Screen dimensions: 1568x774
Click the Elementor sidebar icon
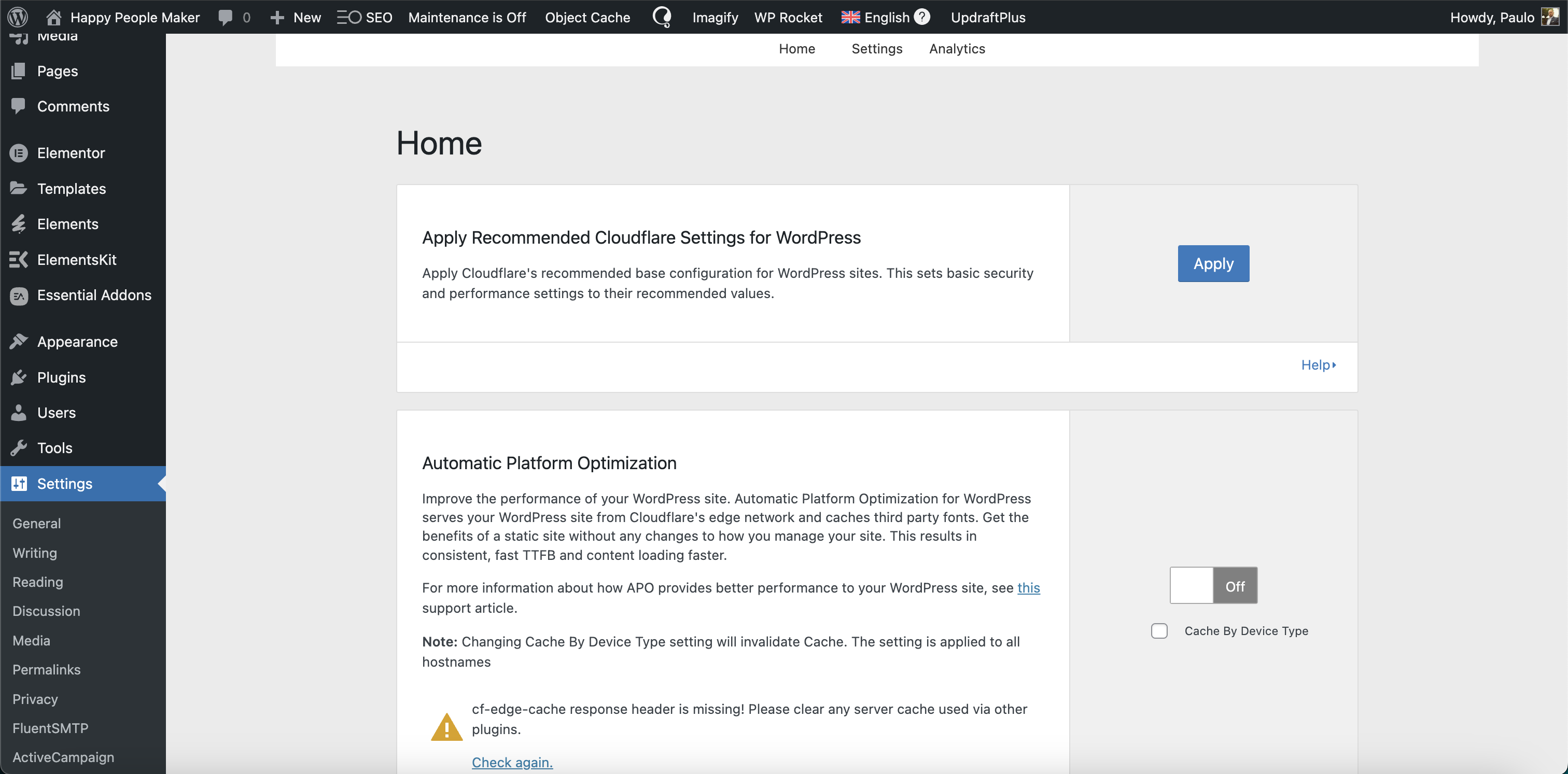click(x=19, y=153)
